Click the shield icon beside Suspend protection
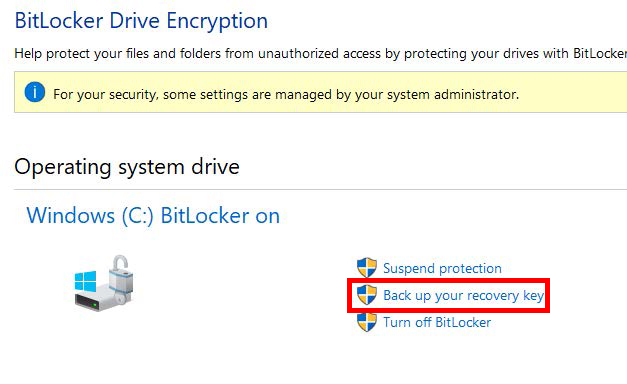Screen dimensions: 627x384 367,268
